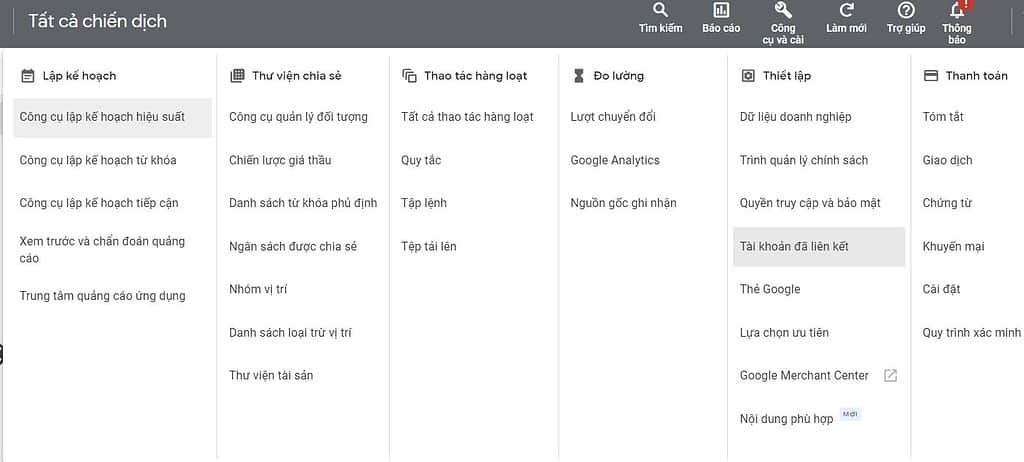Screen dimensions: 1024x462
Task: Click the Tìm kiếm search icon
Action: [x=660, y=11]
